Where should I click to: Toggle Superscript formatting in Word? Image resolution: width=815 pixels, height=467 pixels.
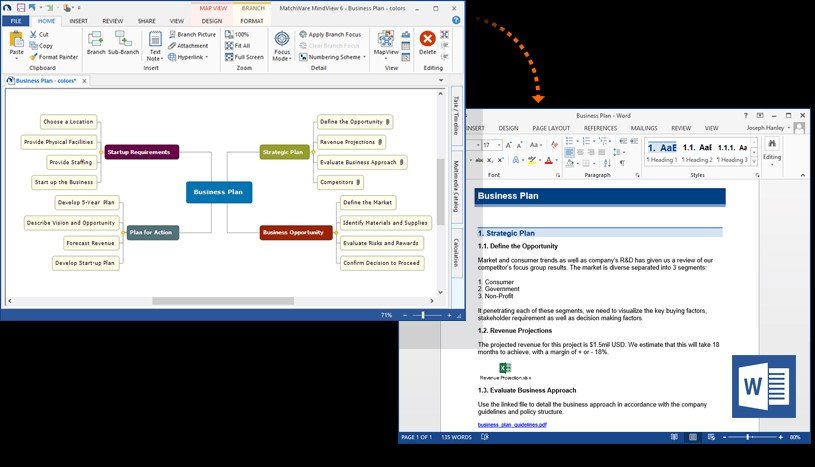[501, 160]
